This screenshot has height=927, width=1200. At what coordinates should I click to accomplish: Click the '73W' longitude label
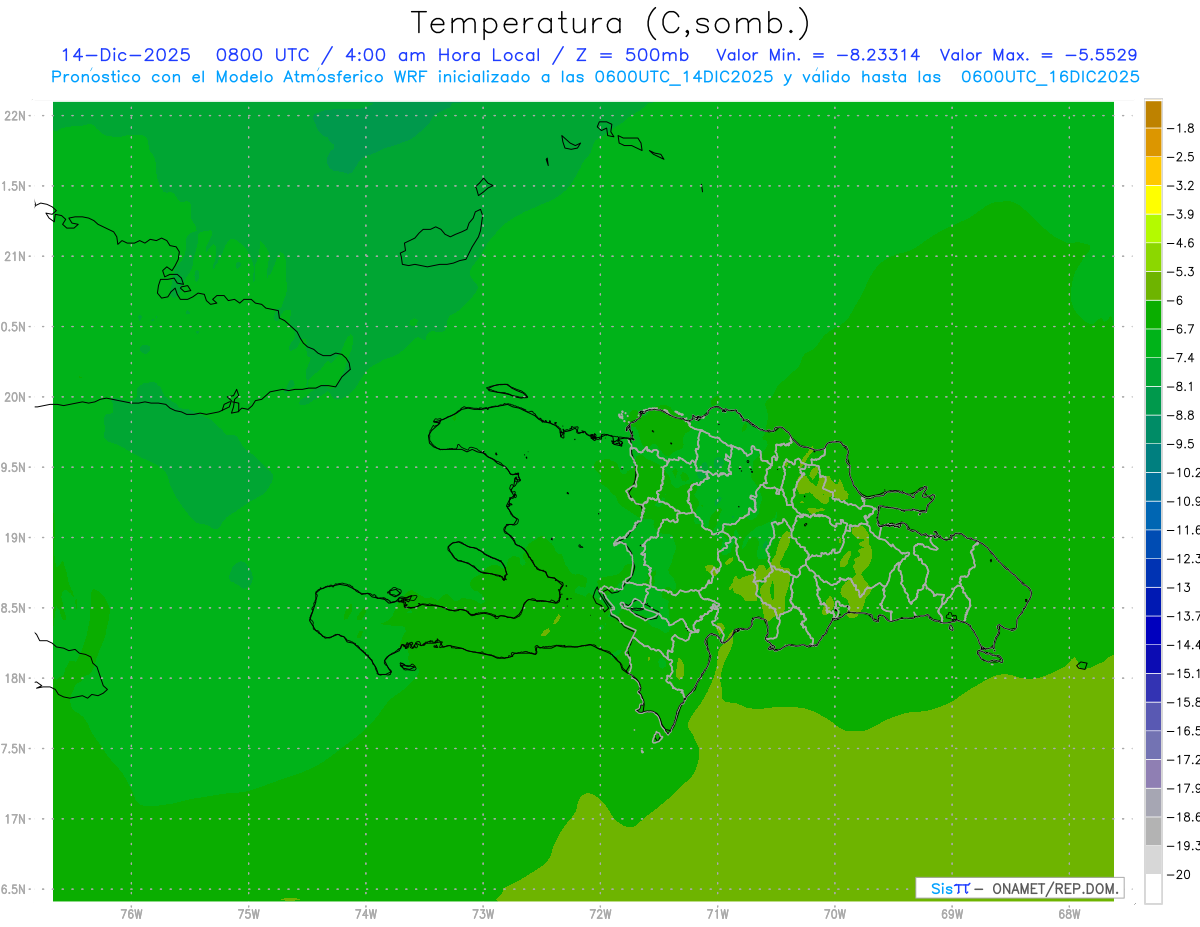click(483, 913)
